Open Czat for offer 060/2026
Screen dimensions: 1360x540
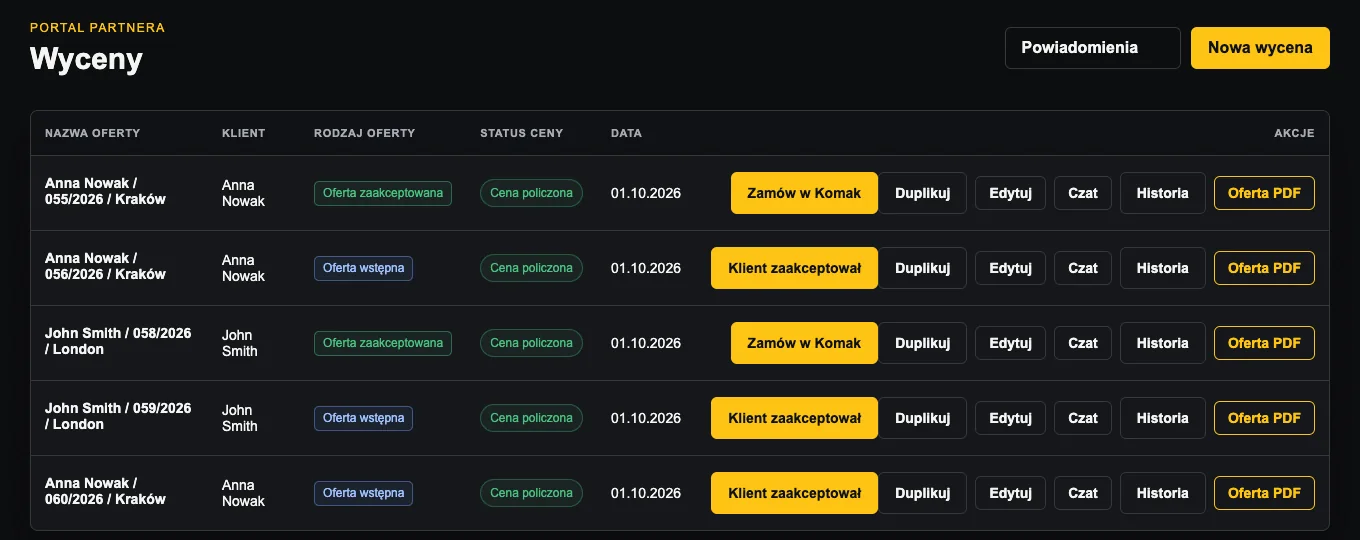[1083, 493]
